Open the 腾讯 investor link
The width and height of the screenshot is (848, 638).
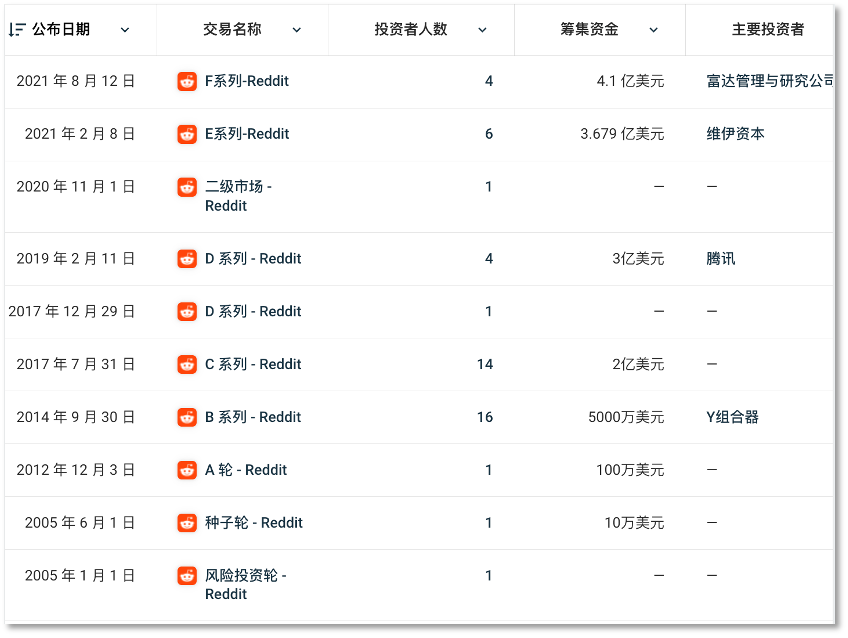point(720,259)
